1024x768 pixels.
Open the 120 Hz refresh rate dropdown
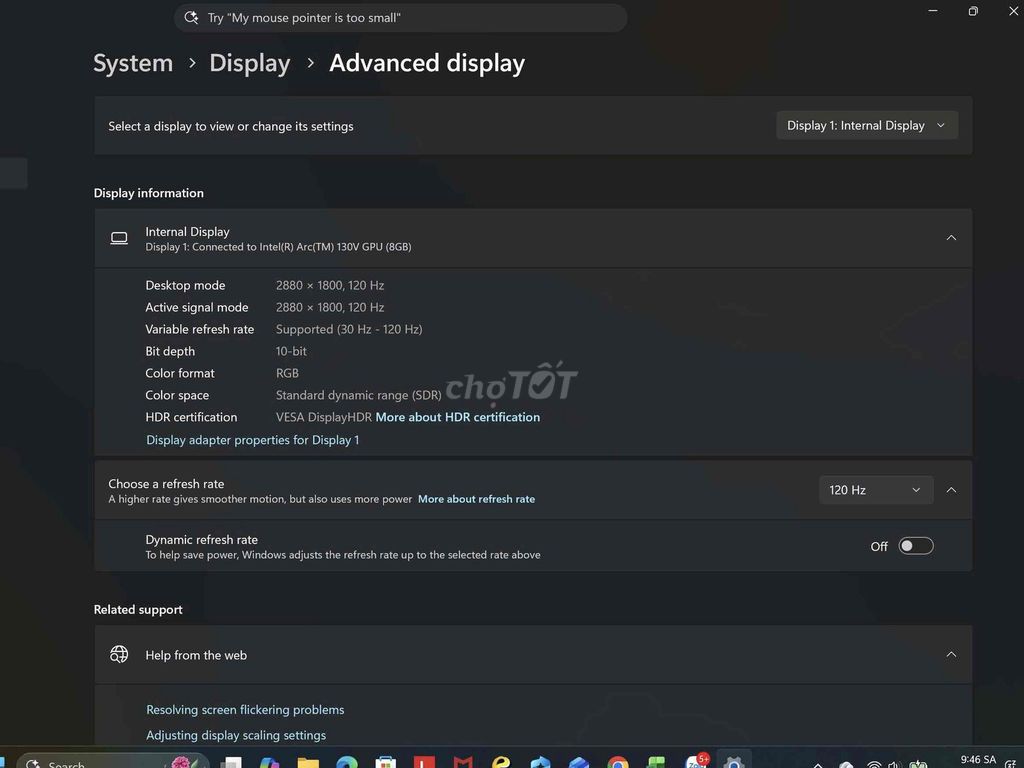(876, 490)
